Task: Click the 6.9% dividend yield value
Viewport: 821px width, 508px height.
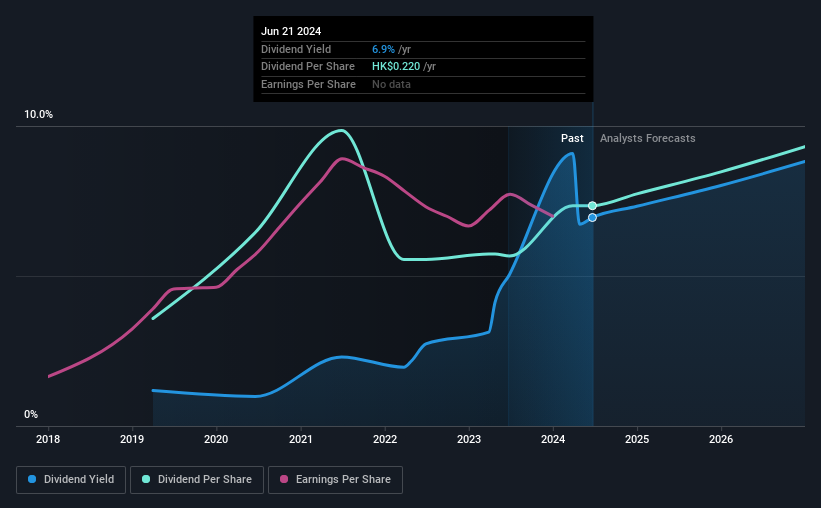Action: [383, 49]
